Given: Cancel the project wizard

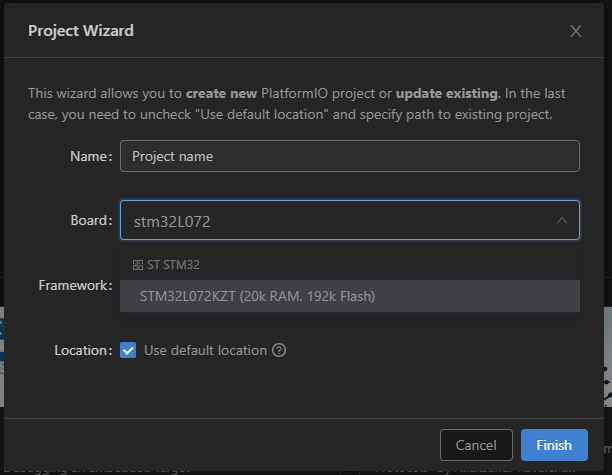Looking at the screenshot, I should pos(476,445).
